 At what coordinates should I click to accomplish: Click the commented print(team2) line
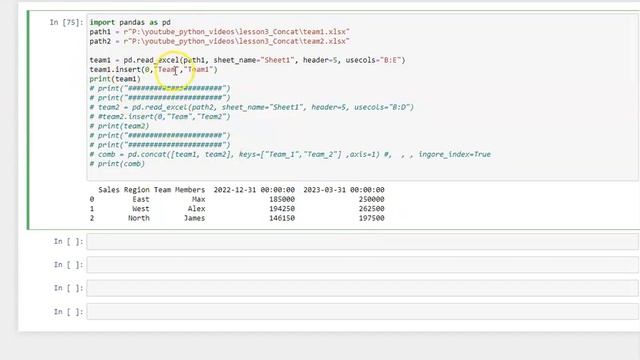pyautogui.click(x=120, y=126)
